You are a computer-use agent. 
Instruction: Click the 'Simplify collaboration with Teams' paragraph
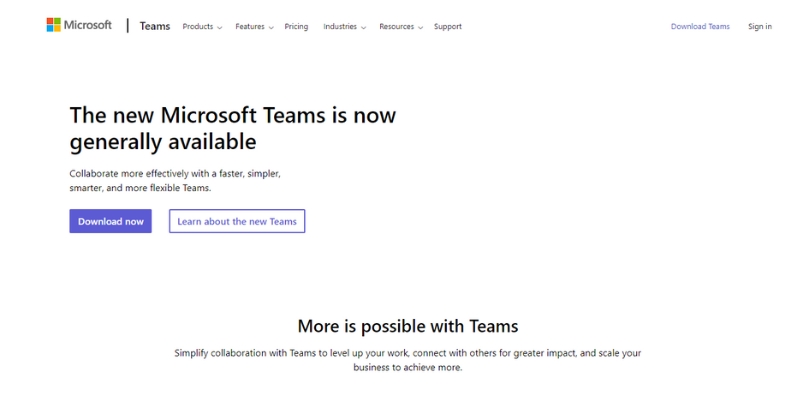tap(408, 360)
